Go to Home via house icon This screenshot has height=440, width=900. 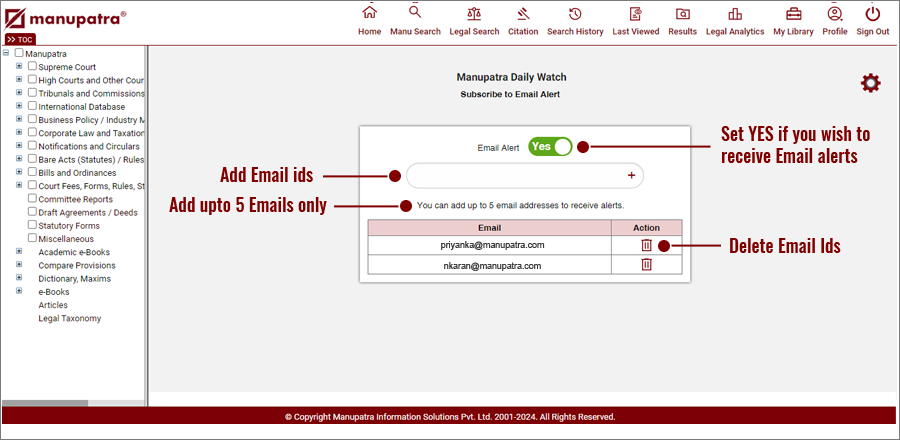[x=370, y=11]
